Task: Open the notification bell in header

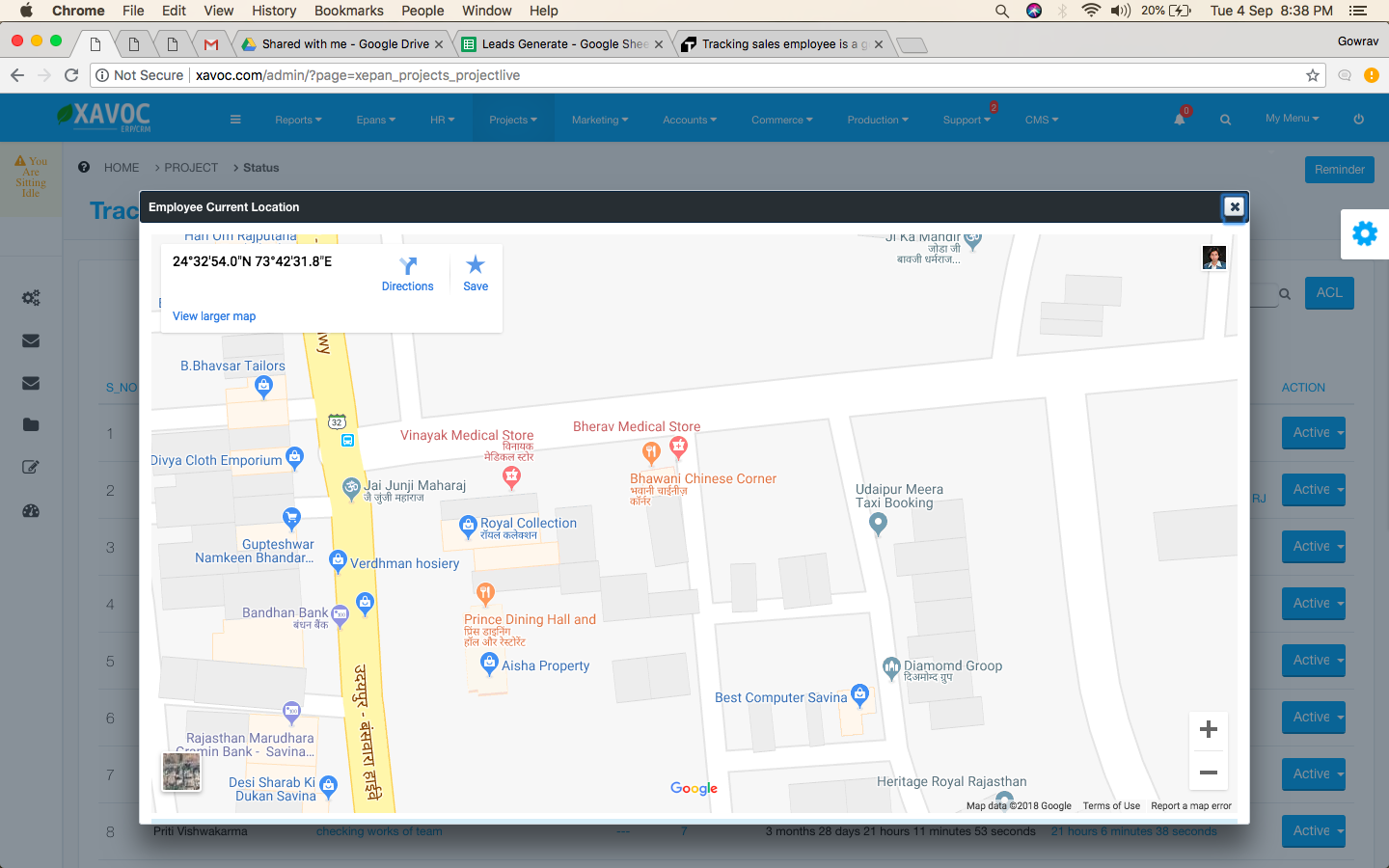Action: pyautogui.click(x=1179, y=120)
